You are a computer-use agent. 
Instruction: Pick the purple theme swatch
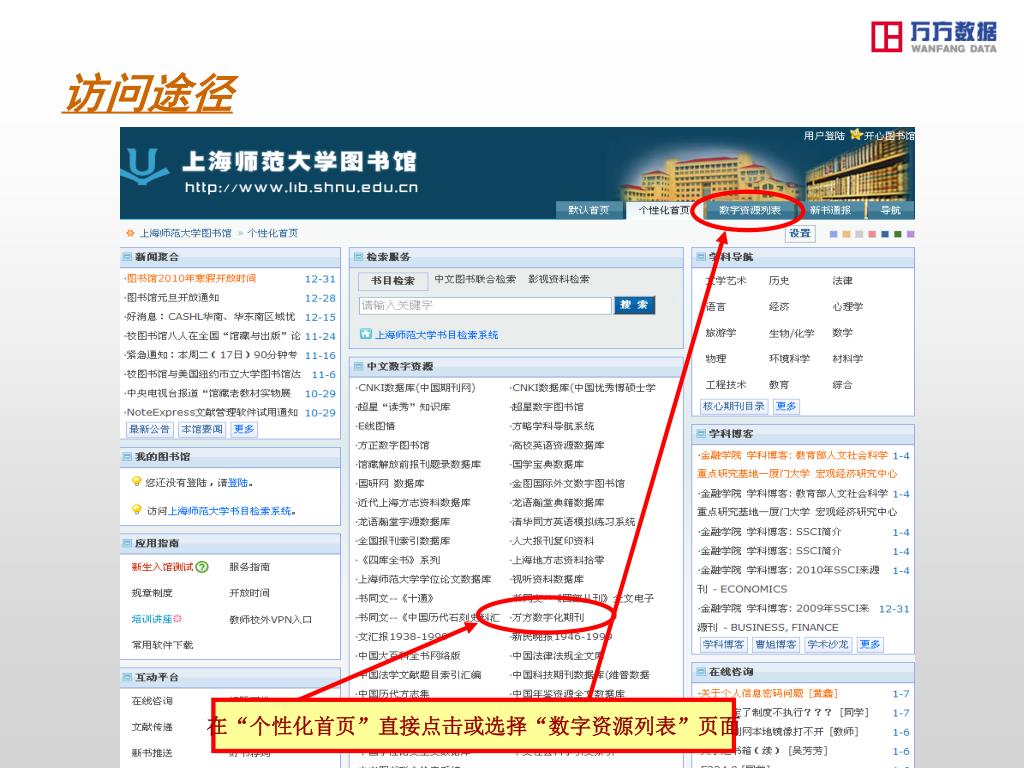coord(910,234)
